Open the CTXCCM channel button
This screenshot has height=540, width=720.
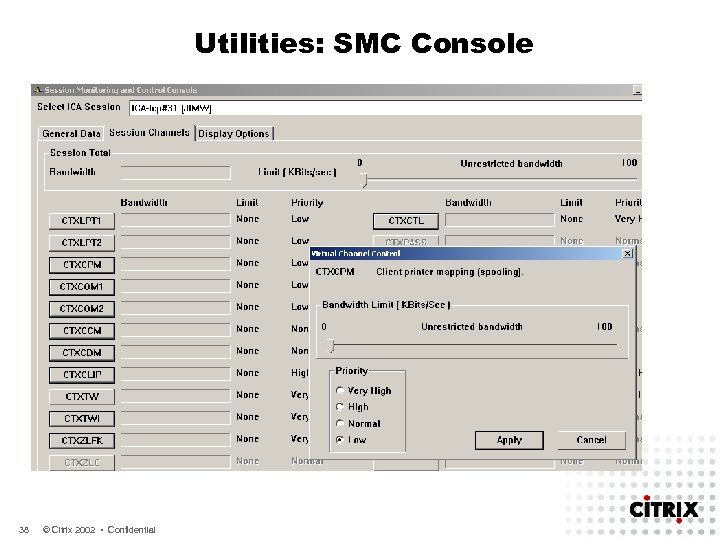click(x=82, y=331)
